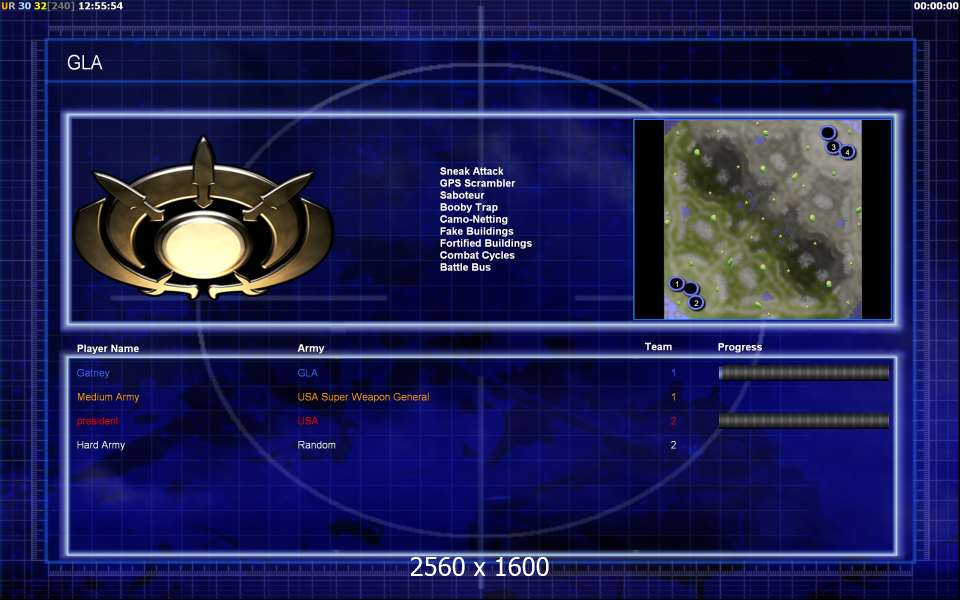
Task: Click the 12:55:54 clock readout
Action: coord(100,6)
